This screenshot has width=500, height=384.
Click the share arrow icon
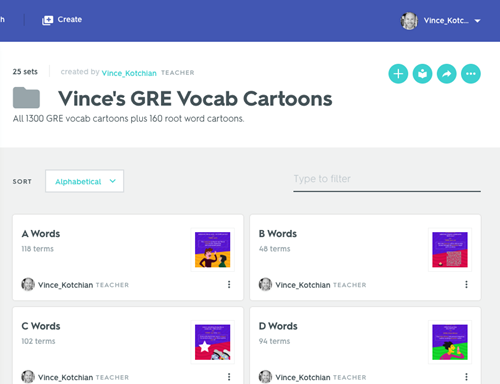(447, 74)
